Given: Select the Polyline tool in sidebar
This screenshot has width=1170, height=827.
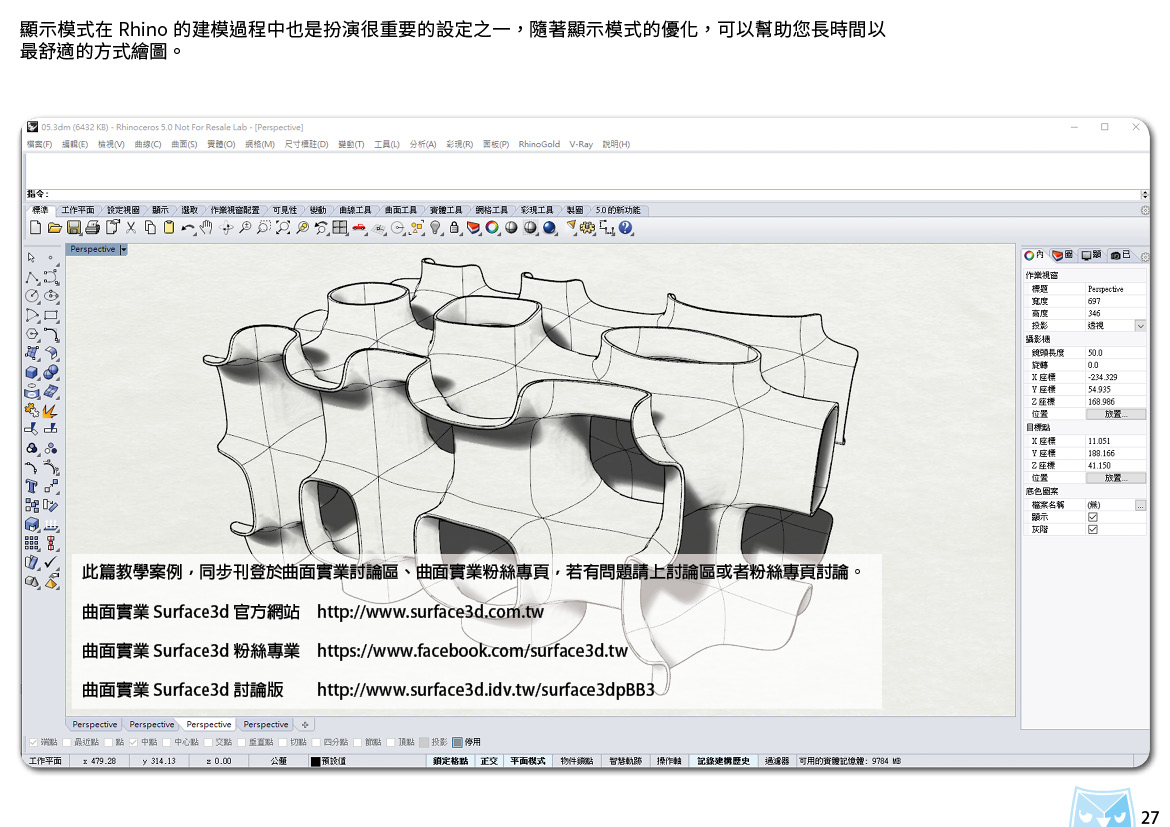Looking at the screenshot, I should (x=31, y=277).
